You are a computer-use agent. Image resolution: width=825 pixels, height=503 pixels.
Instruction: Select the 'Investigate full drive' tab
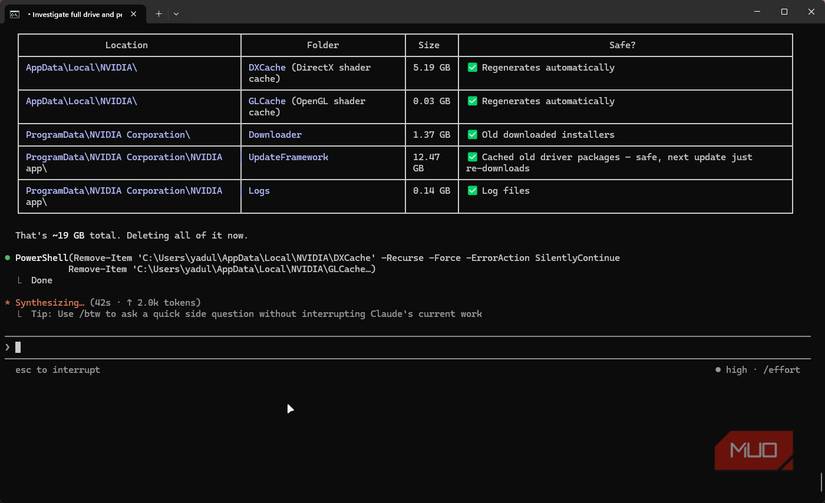[74, 14]
